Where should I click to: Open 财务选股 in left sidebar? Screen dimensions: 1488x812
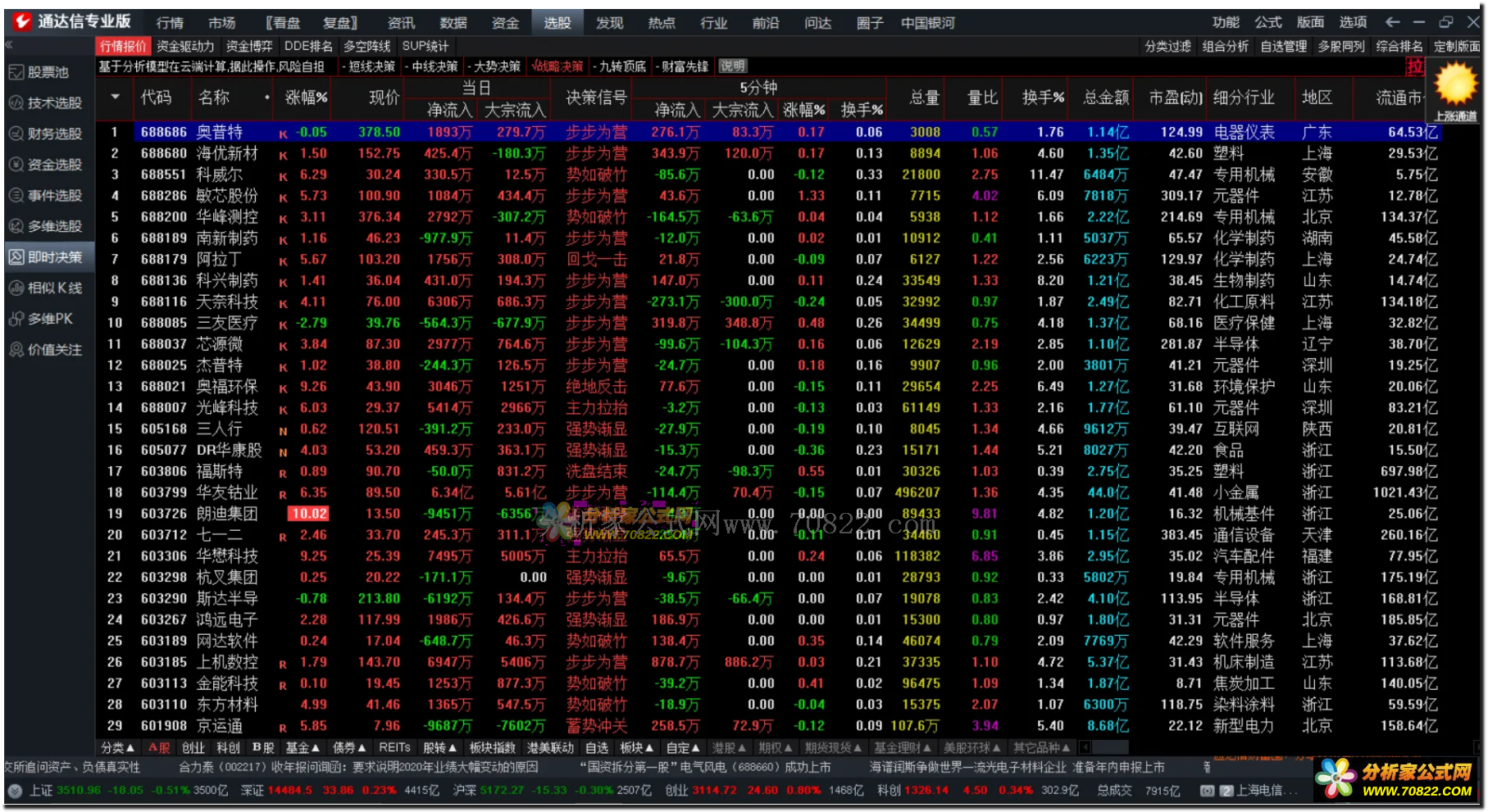48,134
